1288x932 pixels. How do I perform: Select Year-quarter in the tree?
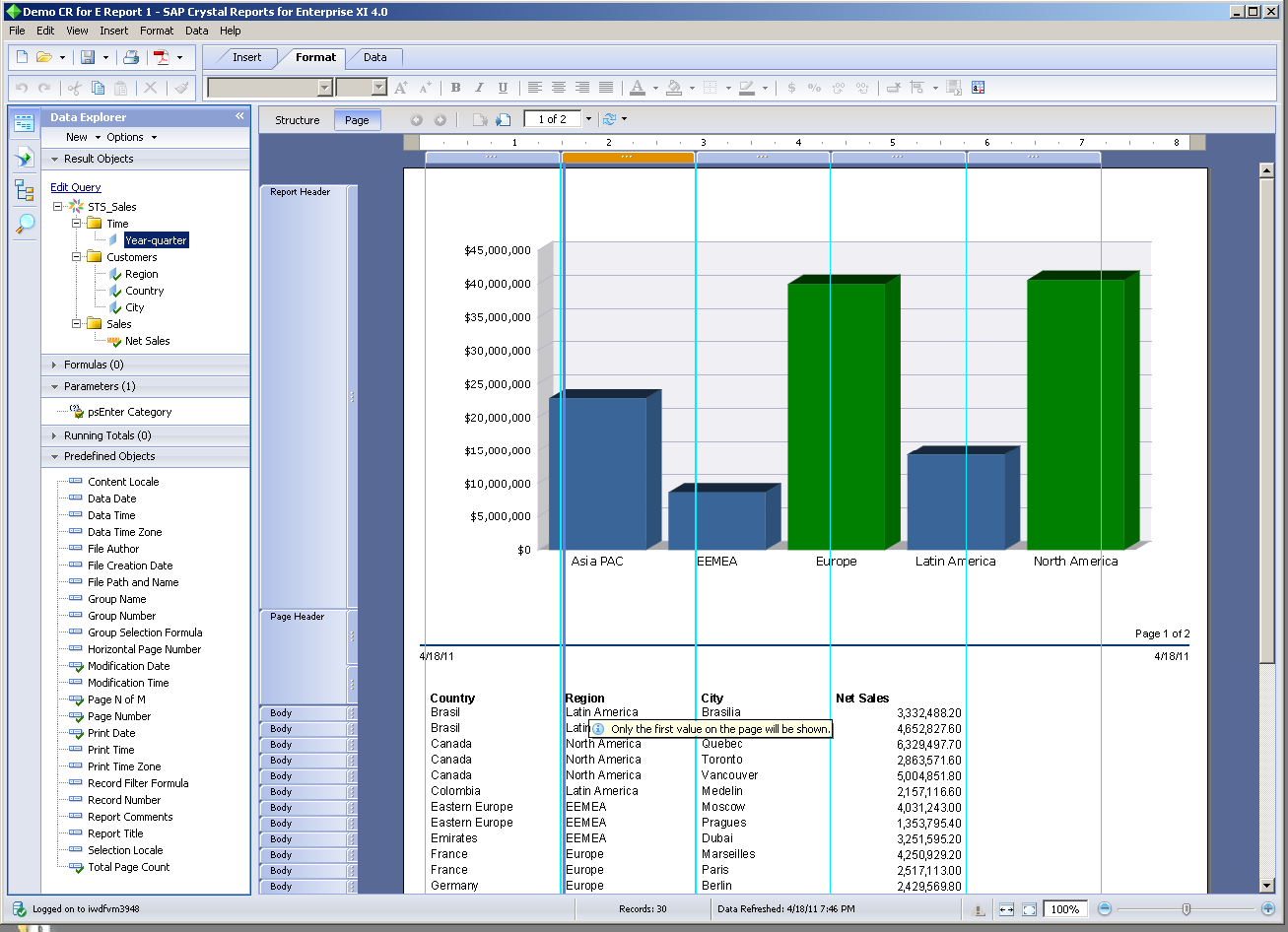(156, 240)
